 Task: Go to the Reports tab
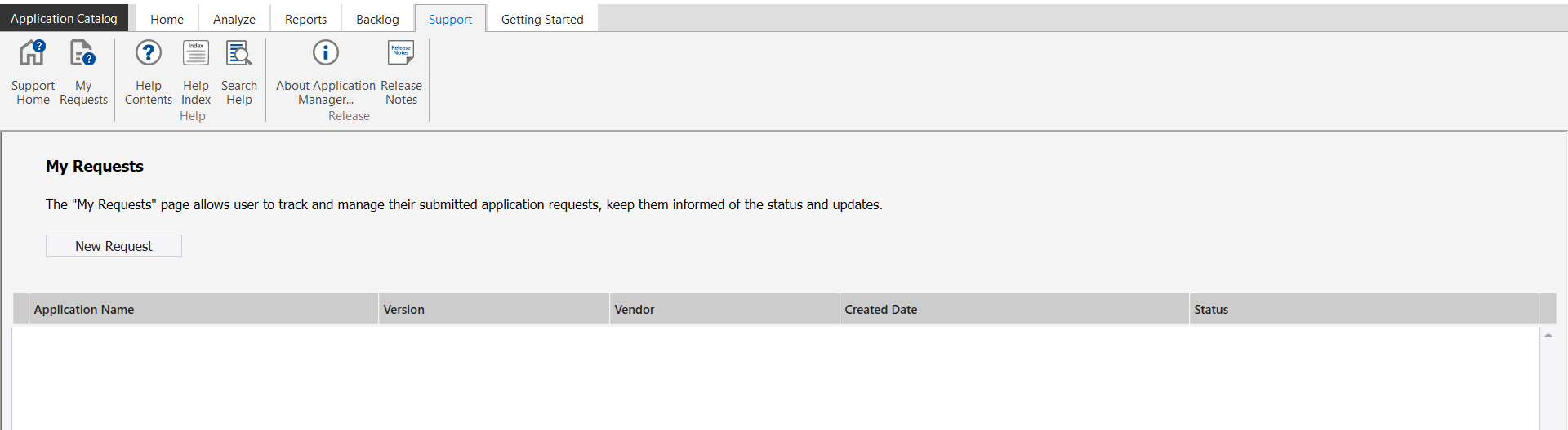(x=305, y=19)
